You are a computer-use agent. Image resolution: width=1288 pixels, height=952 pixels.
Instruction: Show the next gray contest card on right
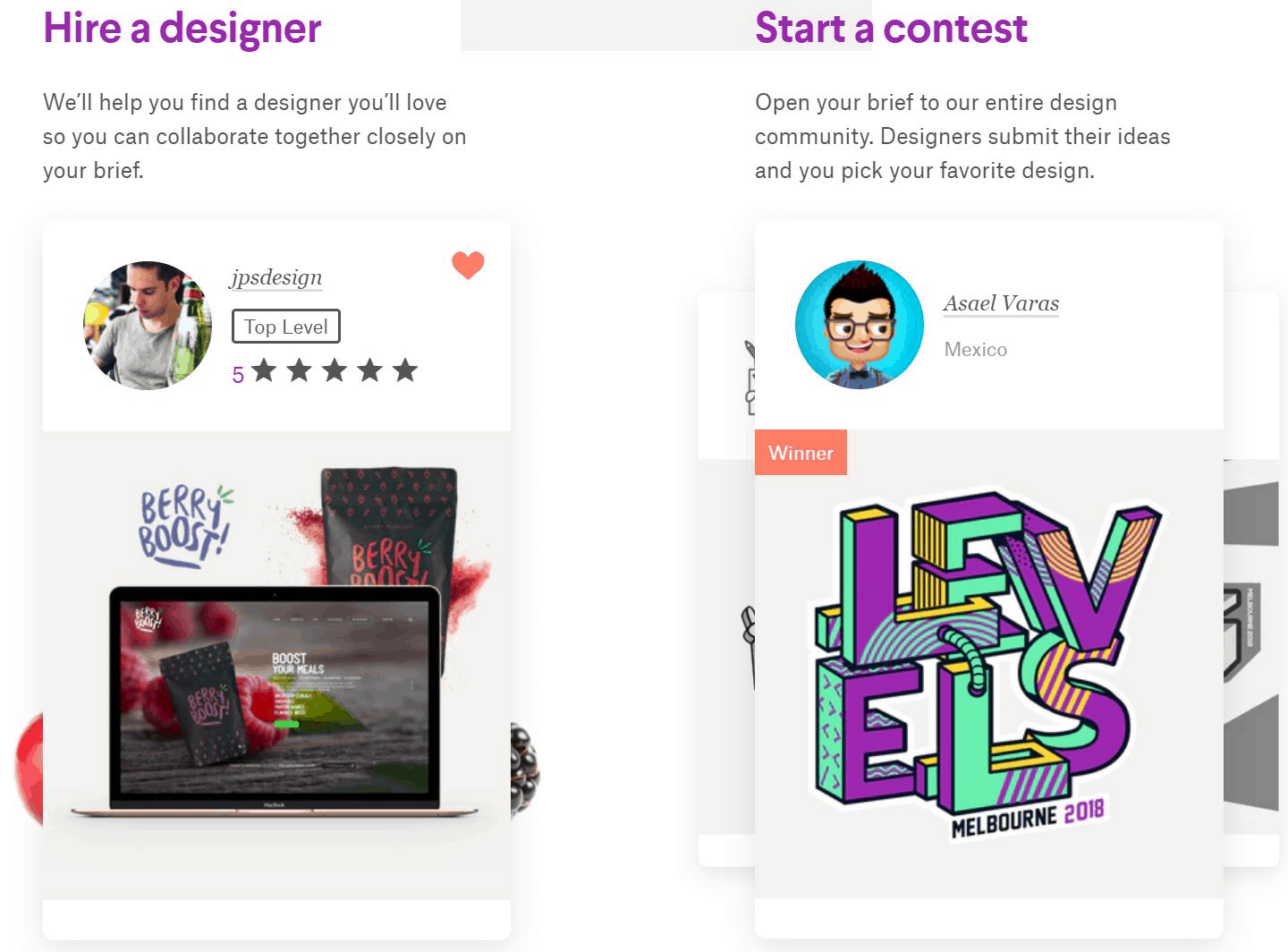[1251, 579]
